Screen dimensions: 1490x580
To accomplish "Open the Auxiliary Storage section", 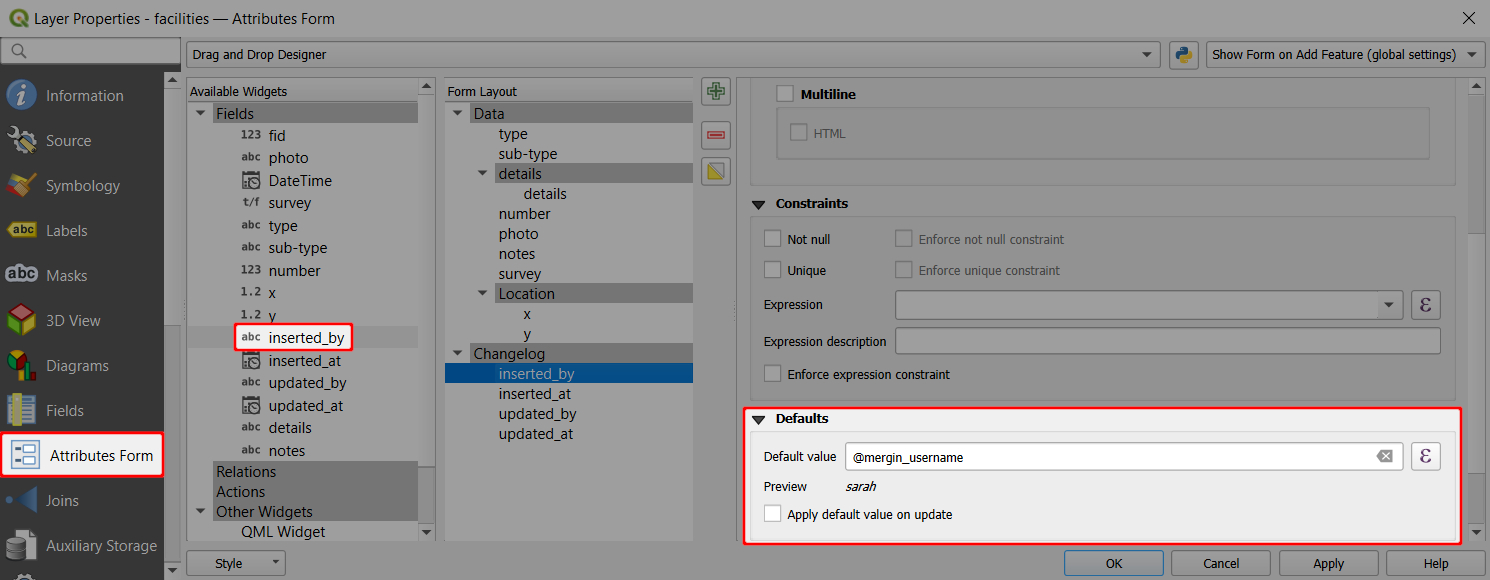I will point(82,546).
